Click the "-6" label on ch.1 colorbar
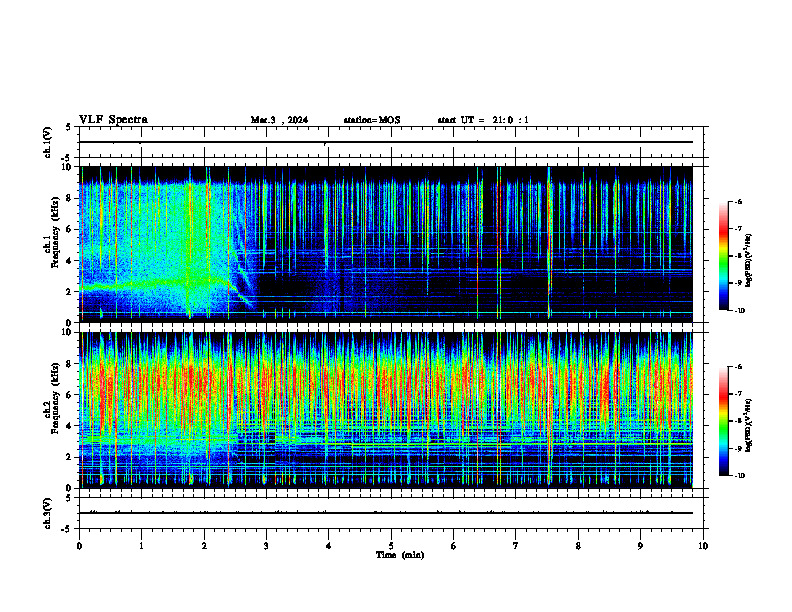This screenshot has width=792, height=612. pyautogui.click(x=738, y=201)
